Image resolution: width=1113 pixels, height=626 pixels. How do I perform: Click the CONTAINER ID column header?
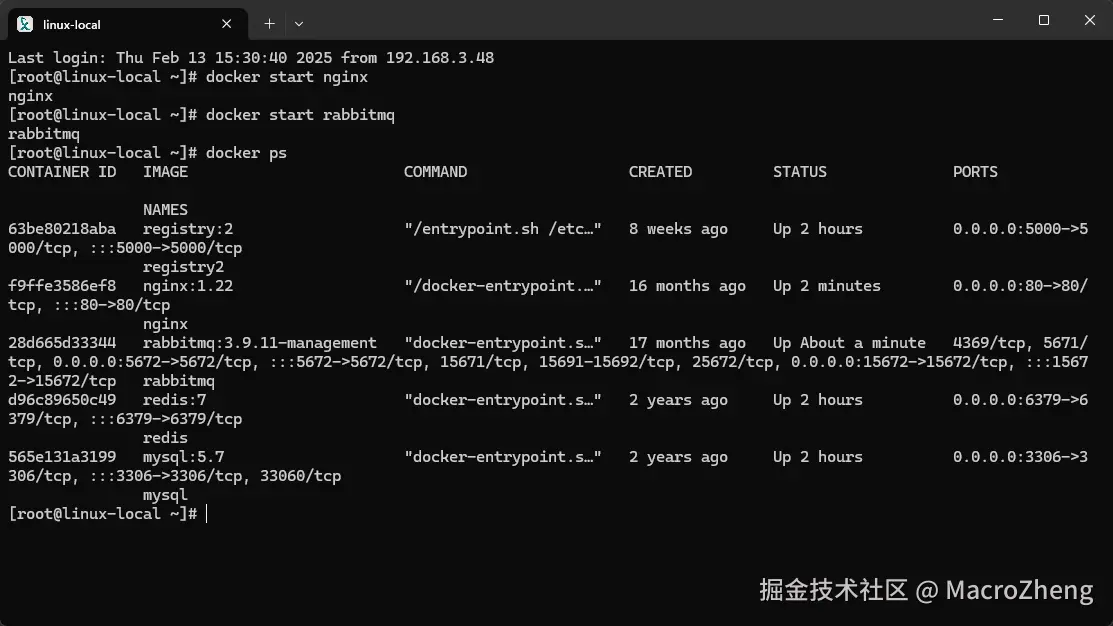pyautogui.click(x=62, y=172)
